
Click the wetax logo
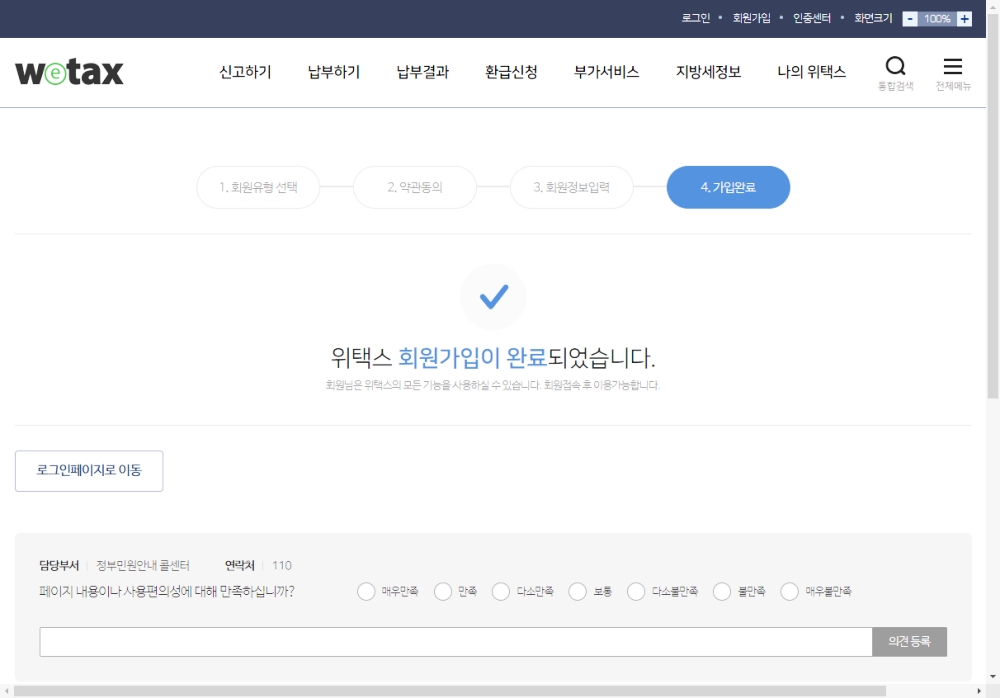pyautogui.click(x=69, y=72)
